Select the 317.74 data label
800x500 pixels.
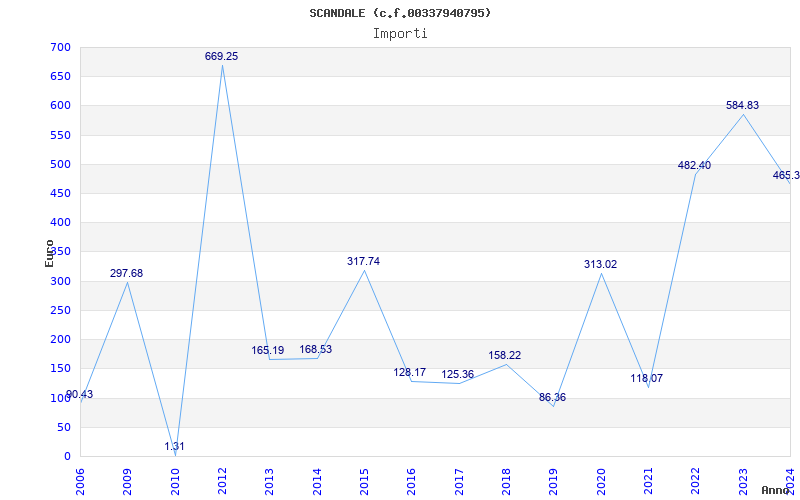pos(363,261)
